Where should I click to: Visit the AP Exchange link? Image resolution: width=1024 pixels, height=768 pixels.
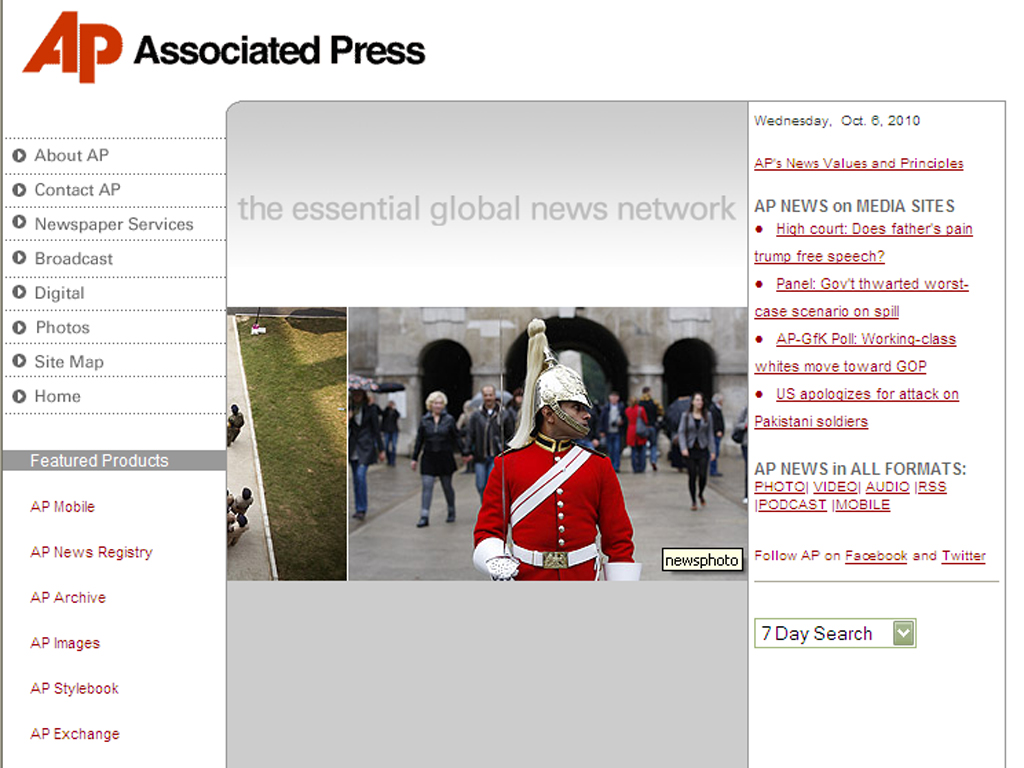click(74, 734)
